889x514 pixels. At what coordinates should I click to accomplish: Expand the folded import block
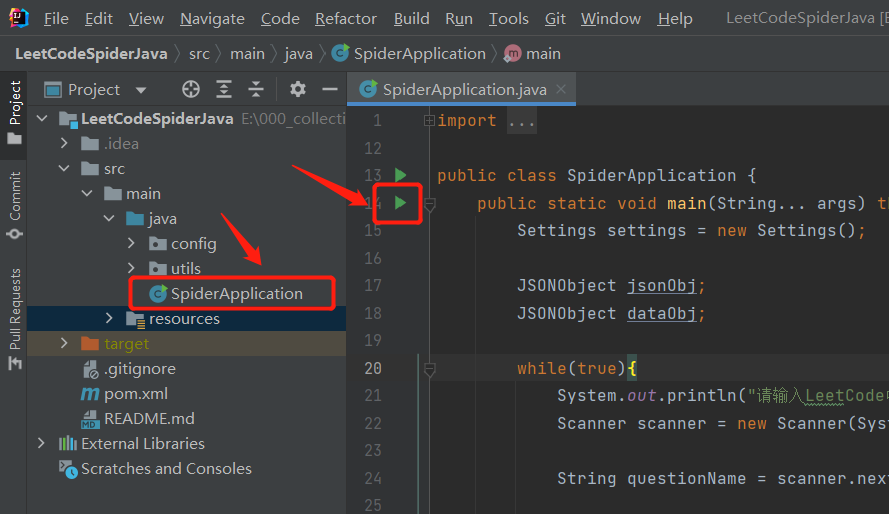pyautogui.click(x=429, y=120)
